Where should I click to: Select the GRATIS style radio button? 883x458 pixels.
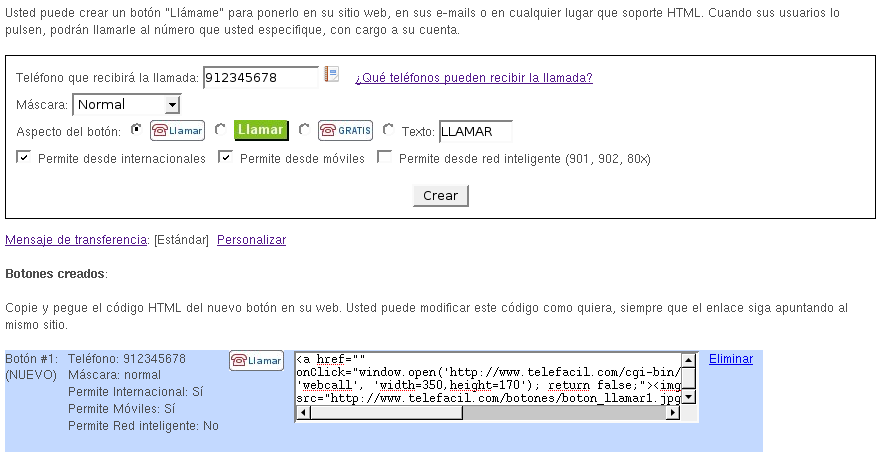(x=304, y=130)
